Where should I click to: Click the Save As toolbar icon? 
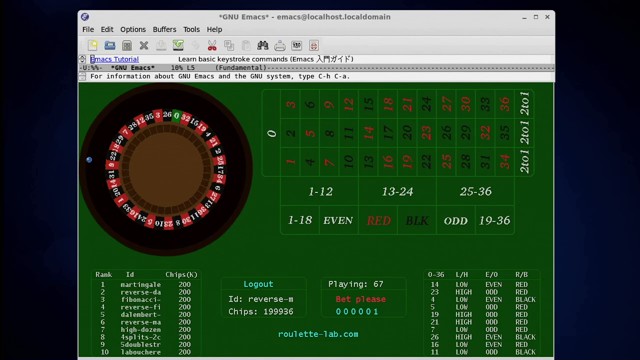(178, 45)
